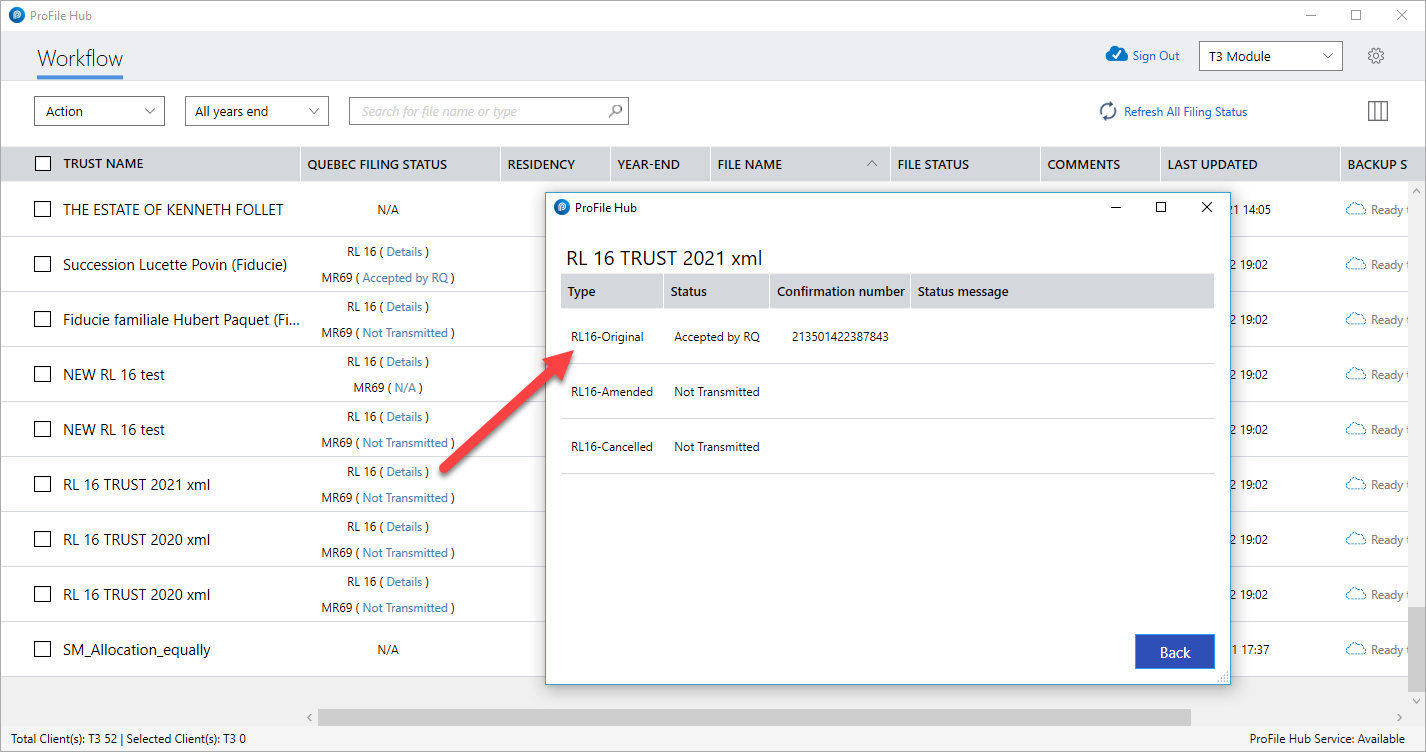The width and height of the screenshot is (1426, 752).
Task: Click the column chooser icon
Action: [1378, 111]
